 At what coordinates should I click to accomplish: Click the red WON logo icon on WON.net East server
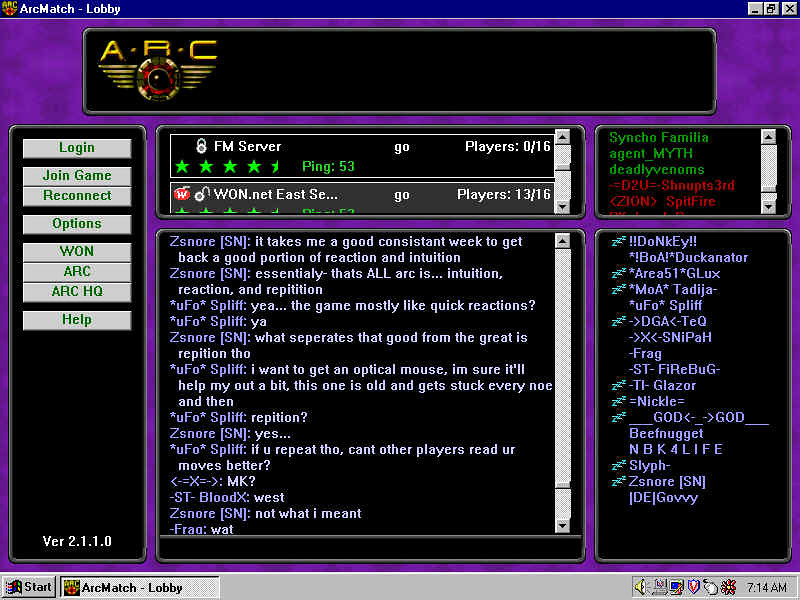182,194
